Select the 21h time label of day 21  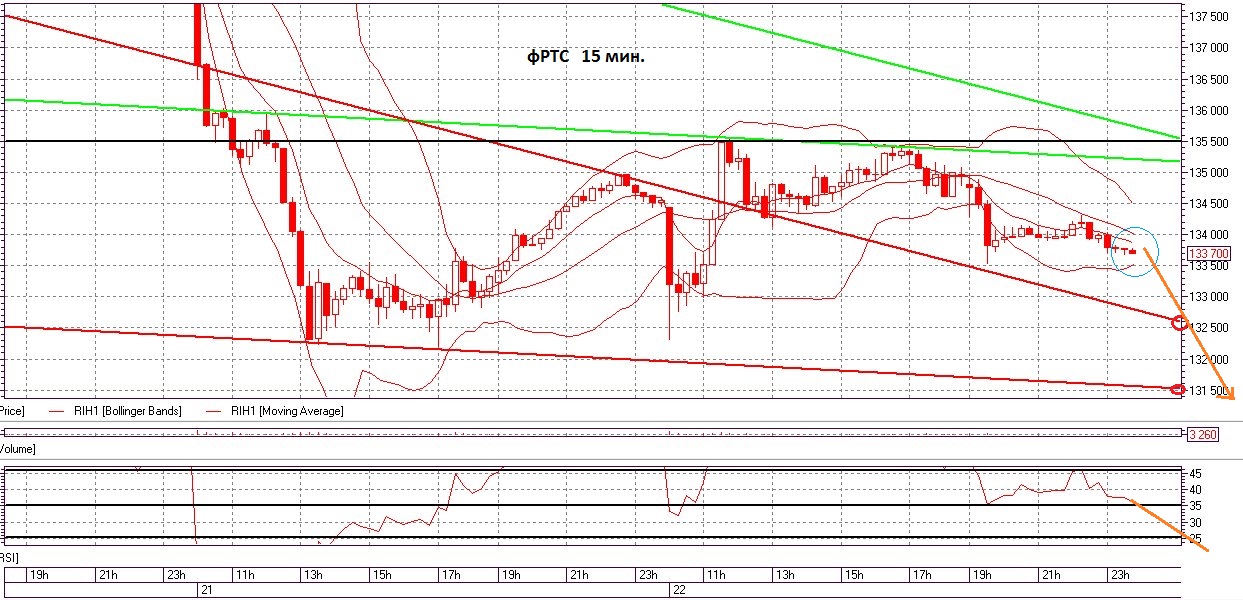[580, 575]
